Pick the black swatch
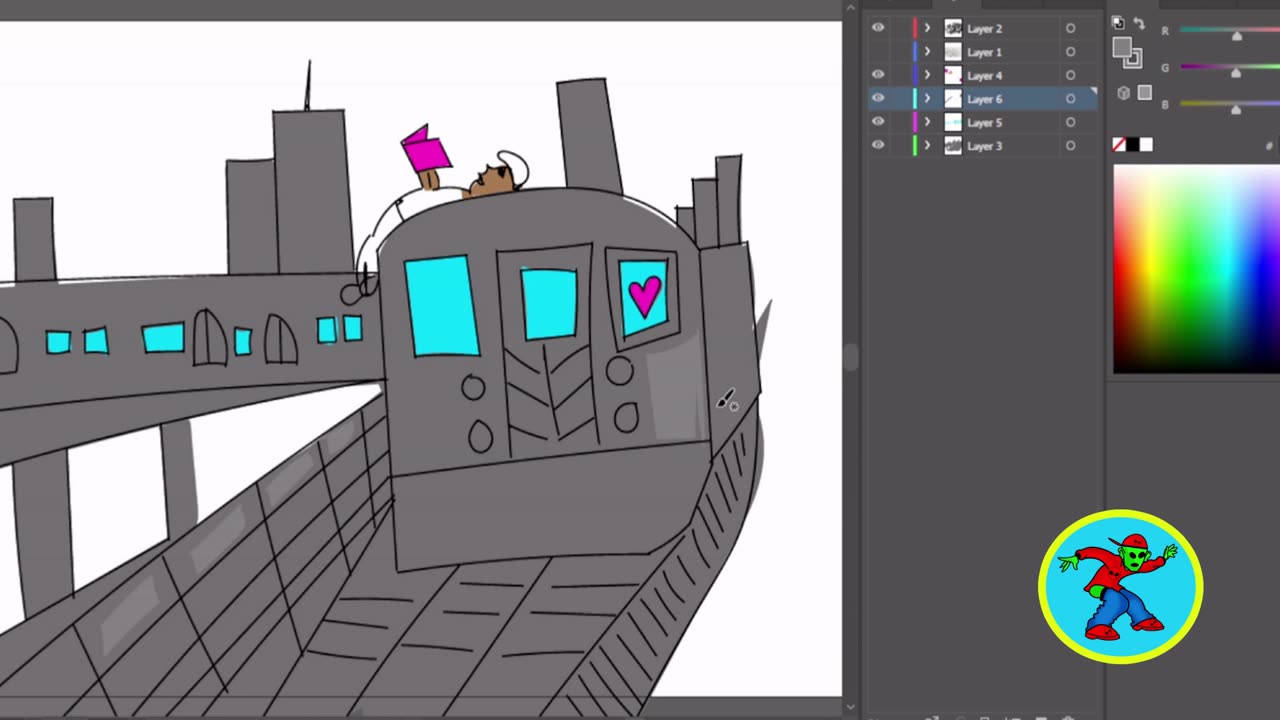 [x=1133, y=145]
